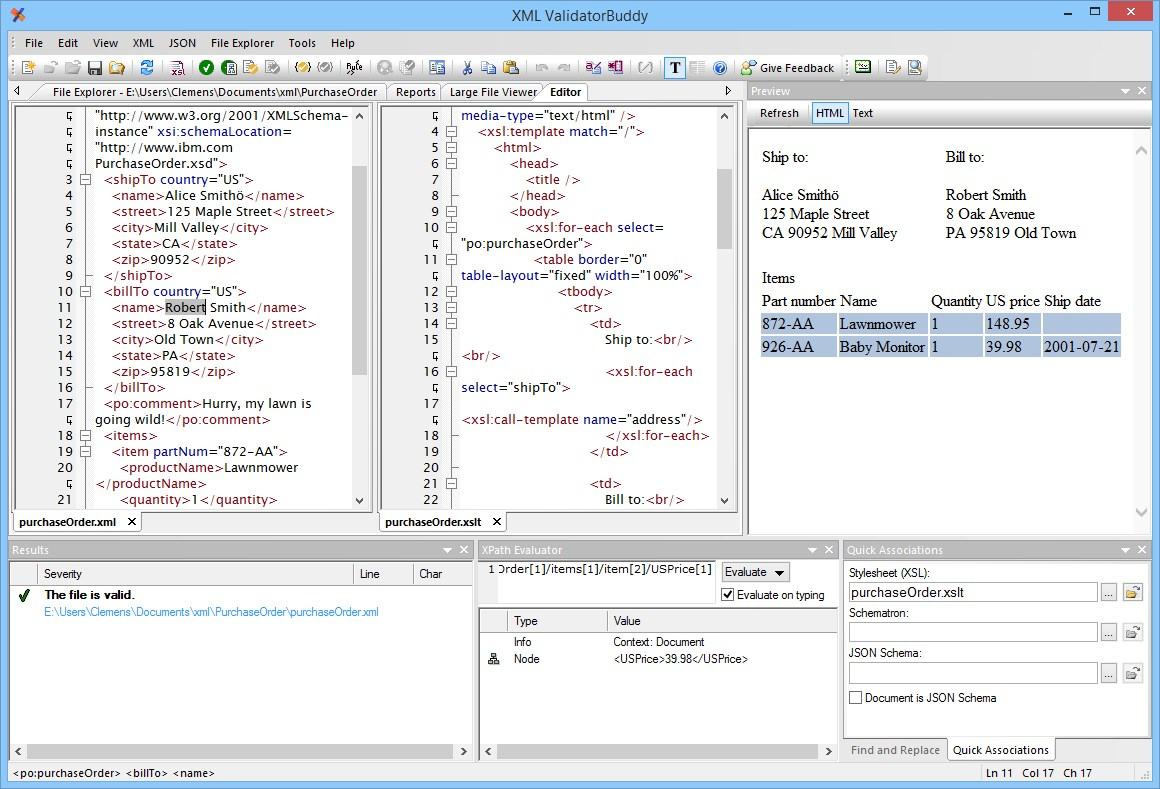Click the scissors Cut icon
The width and height of the screenshot is (1160, 789).
click(466, 68)
